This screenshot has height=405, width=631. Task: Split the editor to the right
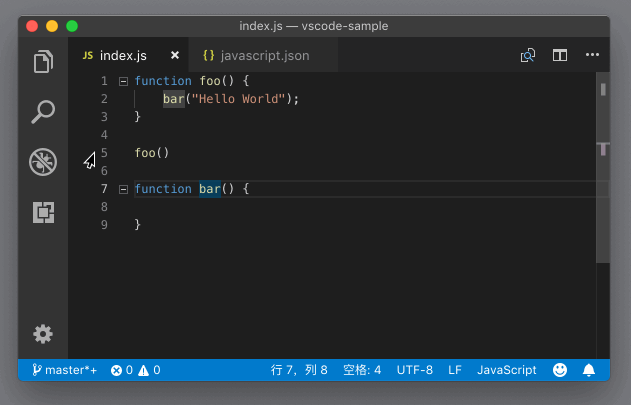560,56
